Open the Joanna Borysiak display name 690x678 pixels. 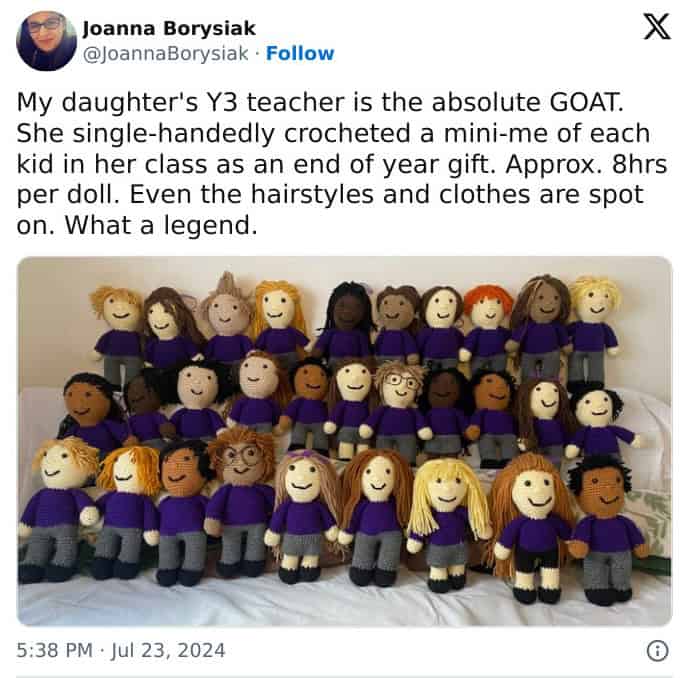(x=169, y=29)
